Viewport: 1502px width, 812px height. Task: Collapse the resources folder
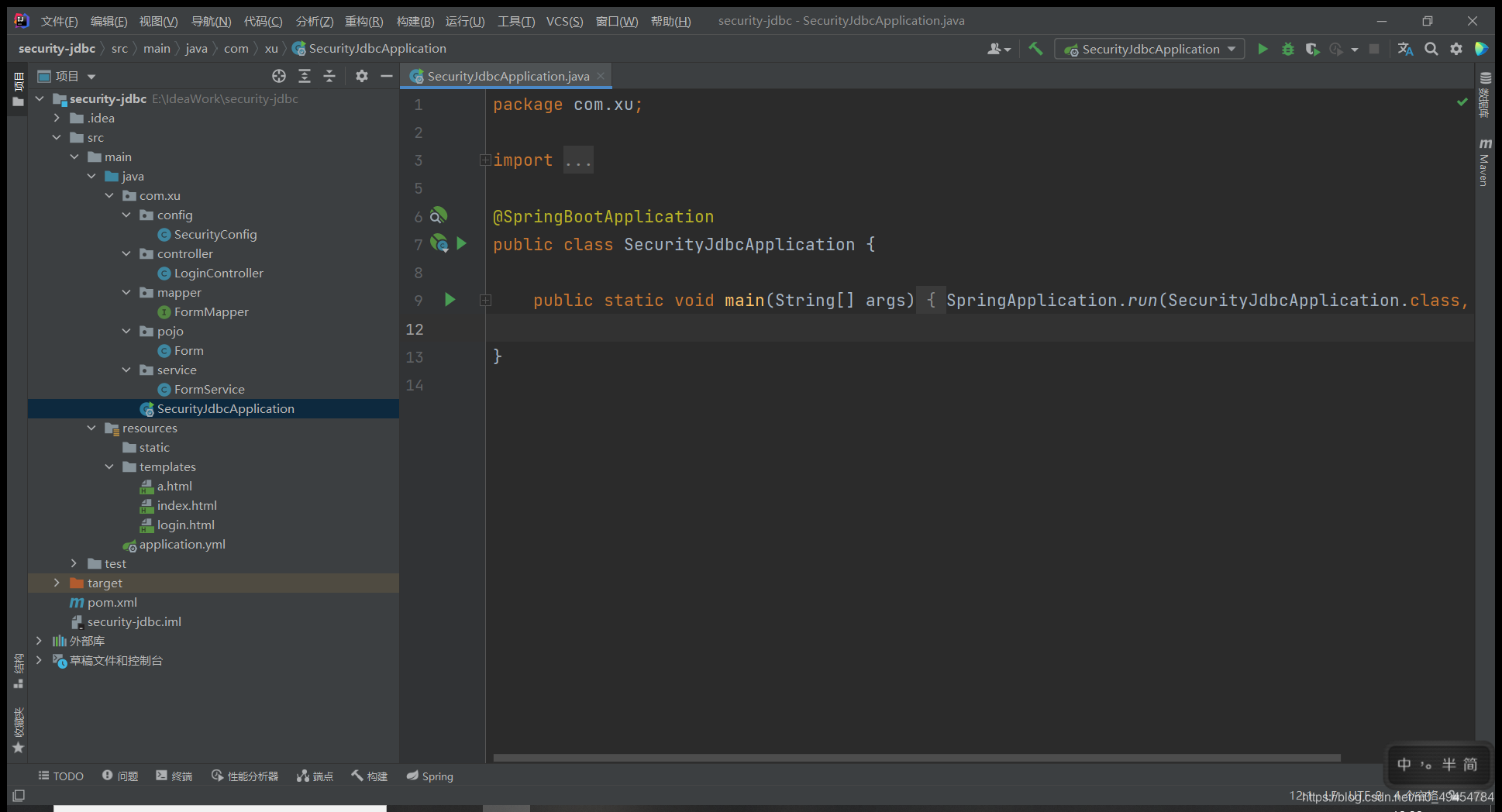[91, 428]
